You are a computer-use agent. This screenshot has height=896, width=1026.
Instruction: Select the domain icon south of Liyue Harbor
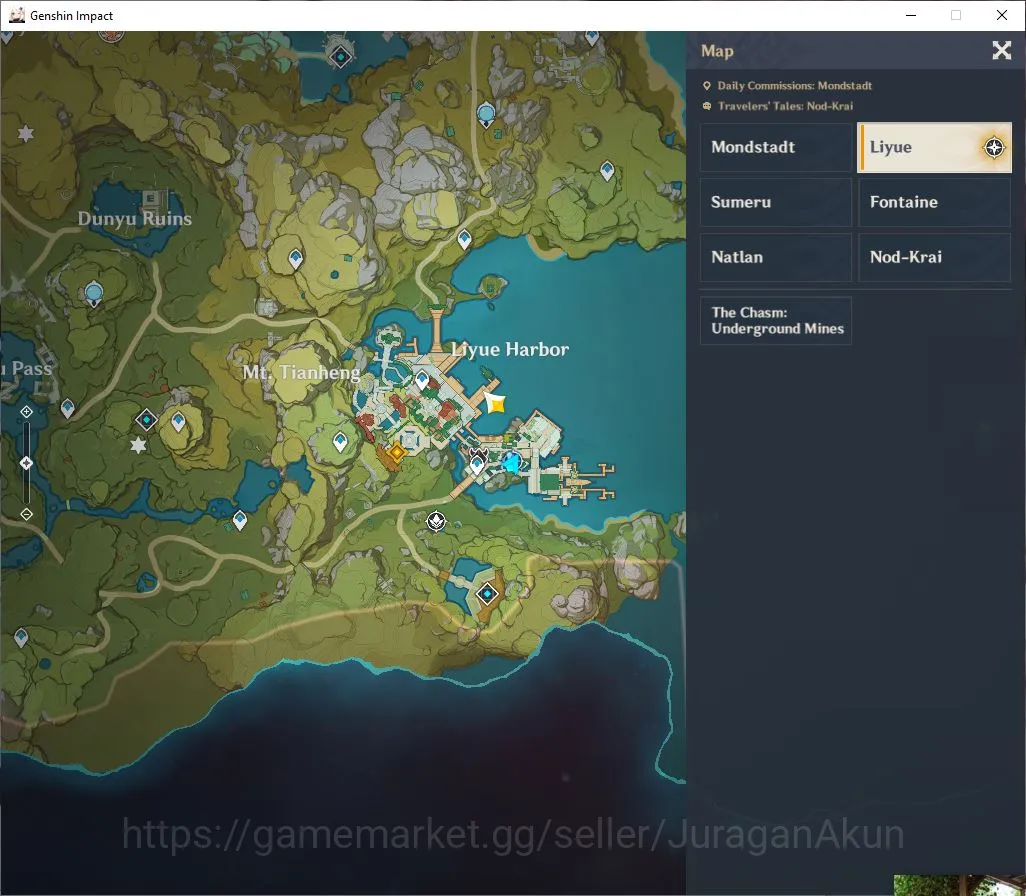point(487,594)
